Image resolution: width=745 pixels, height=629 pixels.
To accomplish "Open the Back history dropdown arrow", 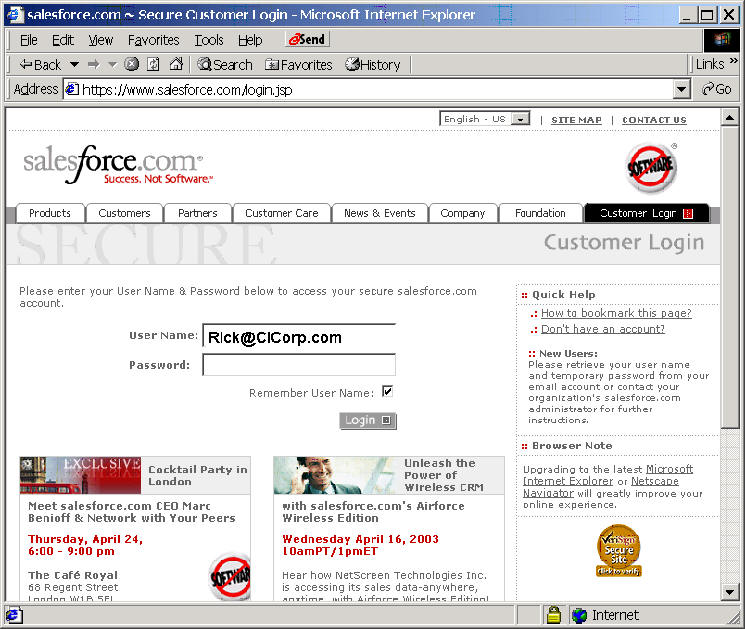I will click(x=74, y=64).
